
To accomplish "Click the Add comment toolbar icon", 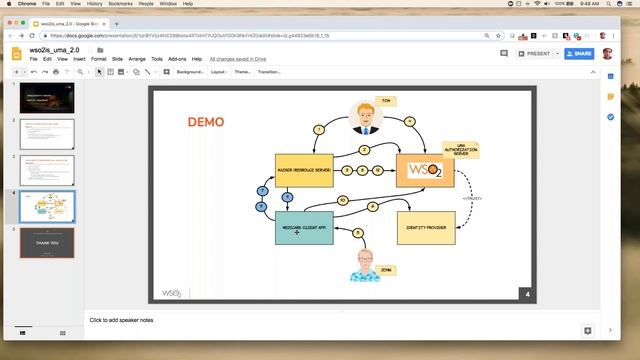I will 167,72.
